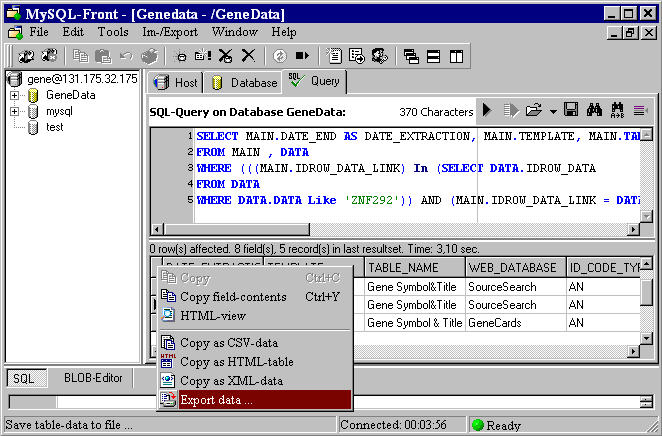This screenshot has width=662, height=436.
Task: Choose Copy as HTML-table
Action: (x=255, y=362)
